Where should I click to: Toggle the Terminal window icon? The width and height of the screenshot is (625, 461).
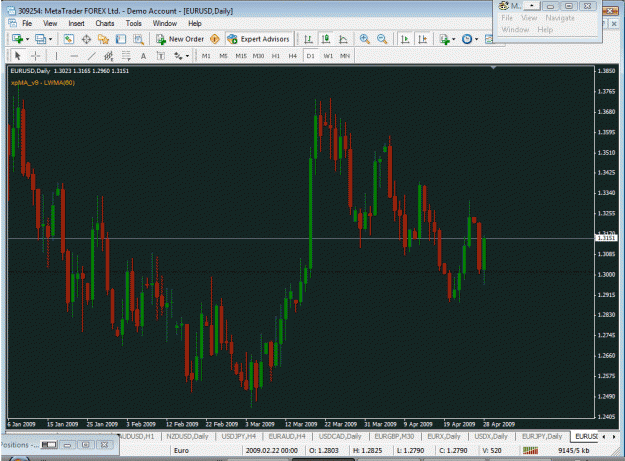121,39
